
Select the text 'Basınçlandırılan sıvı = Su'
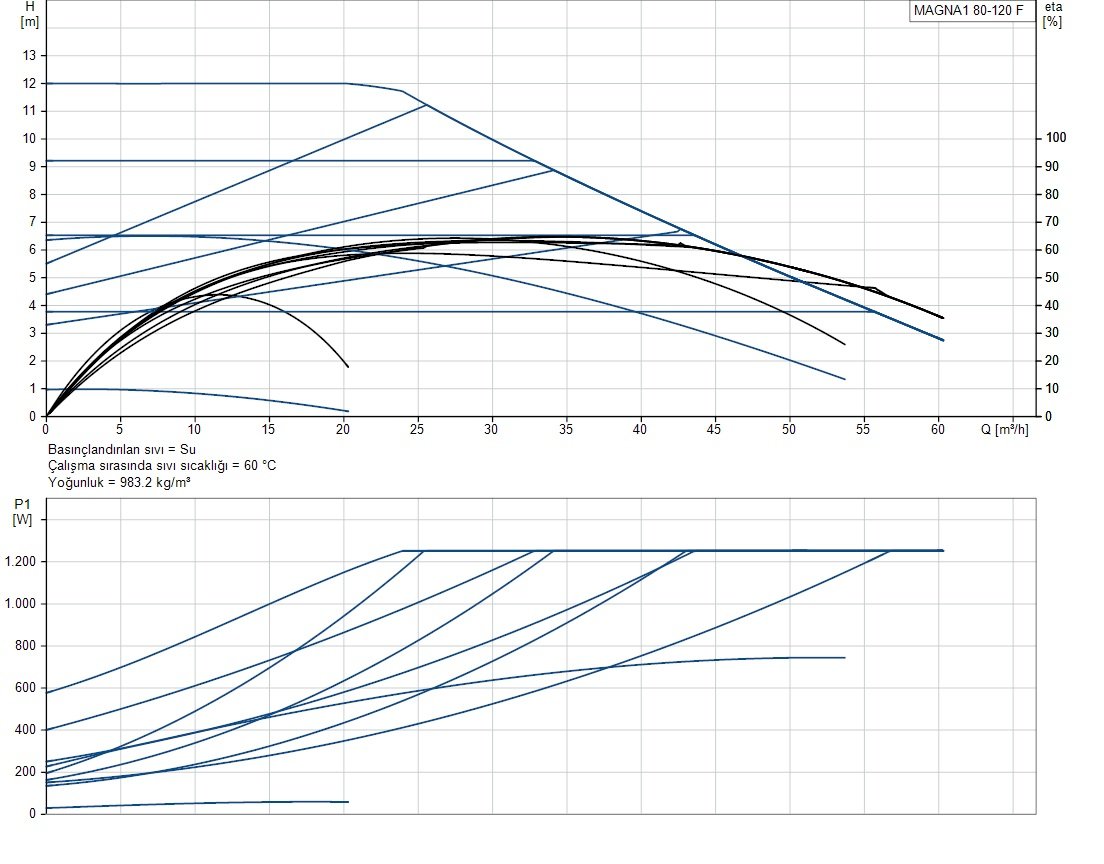[122, 449]
